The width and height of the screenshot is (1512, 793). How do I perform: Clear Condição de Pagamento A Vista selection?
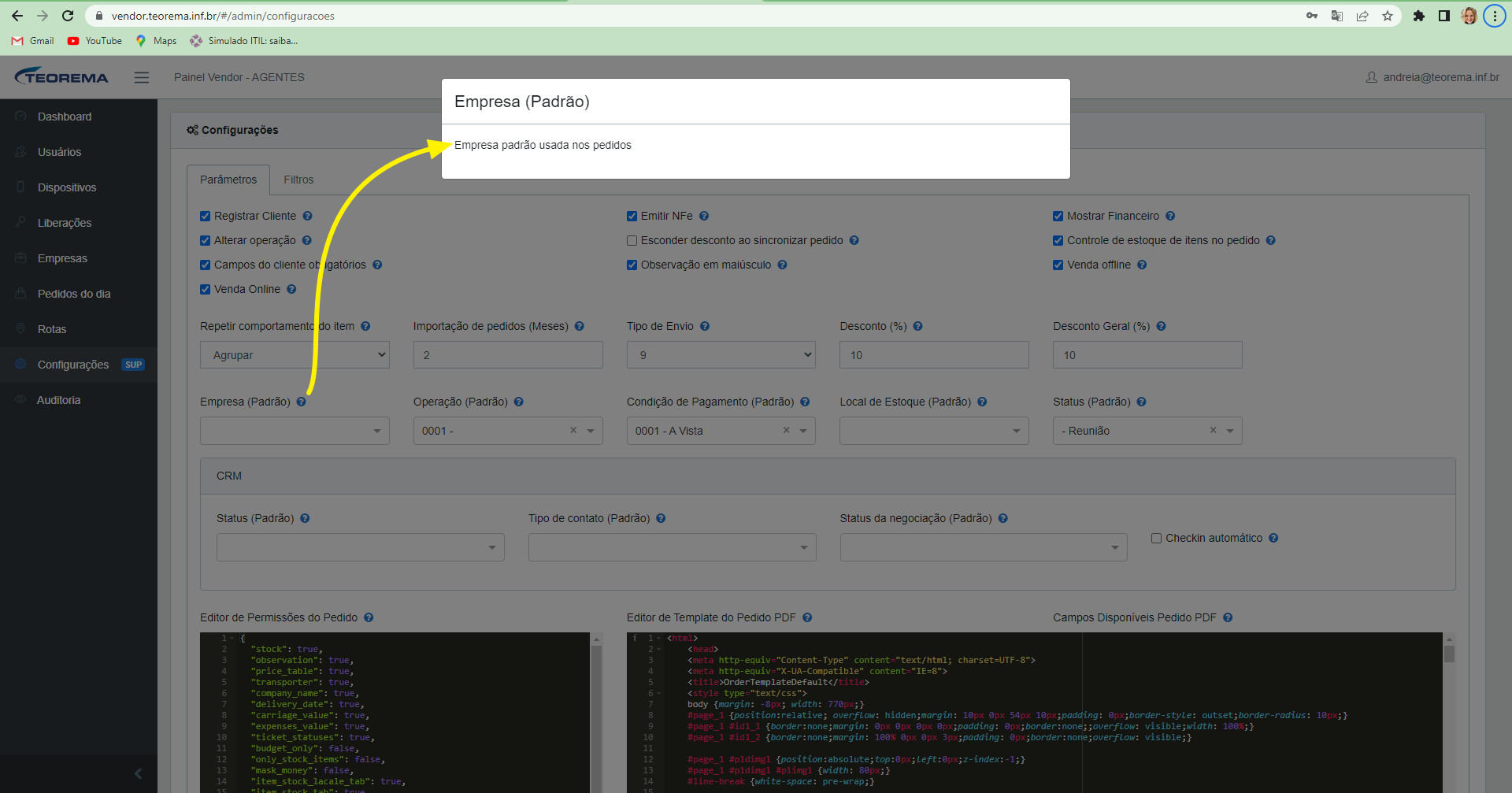[x=786, y=430]
